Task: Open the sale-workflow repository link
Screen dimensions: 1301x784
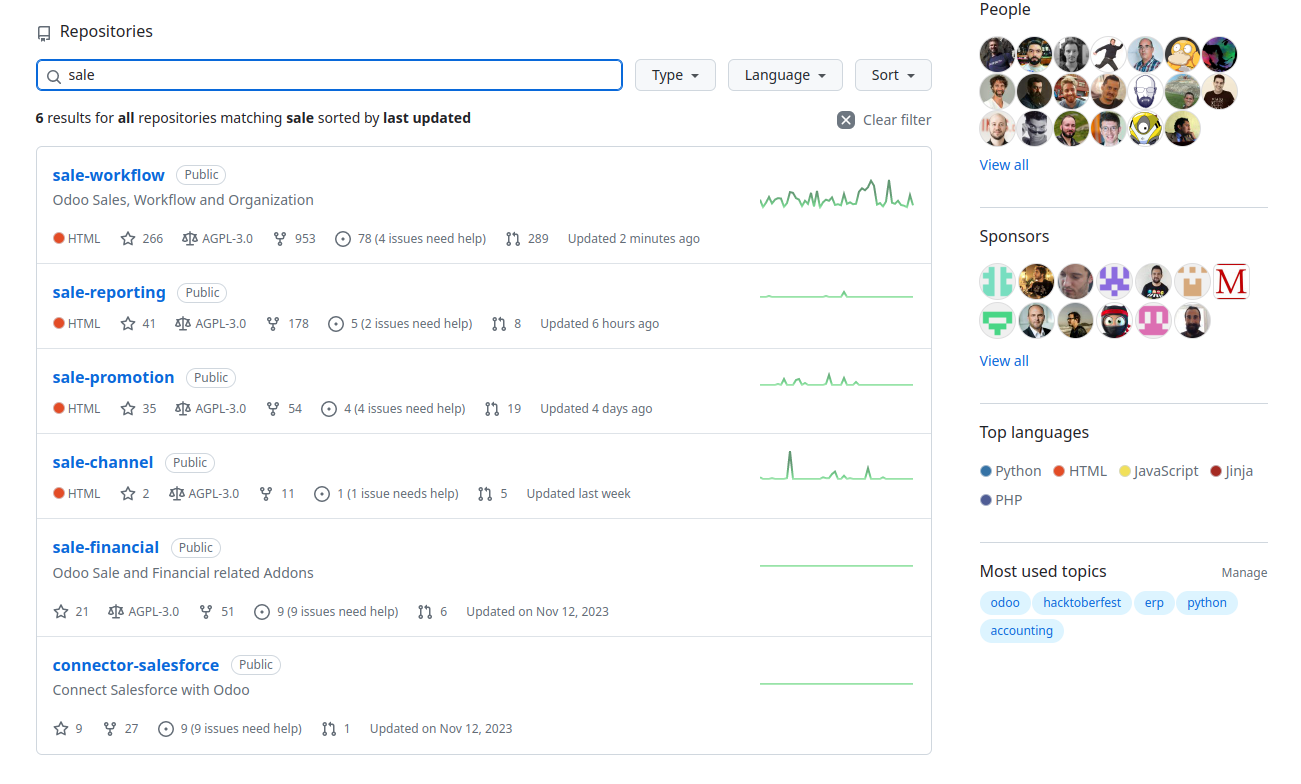Action: 108,175
